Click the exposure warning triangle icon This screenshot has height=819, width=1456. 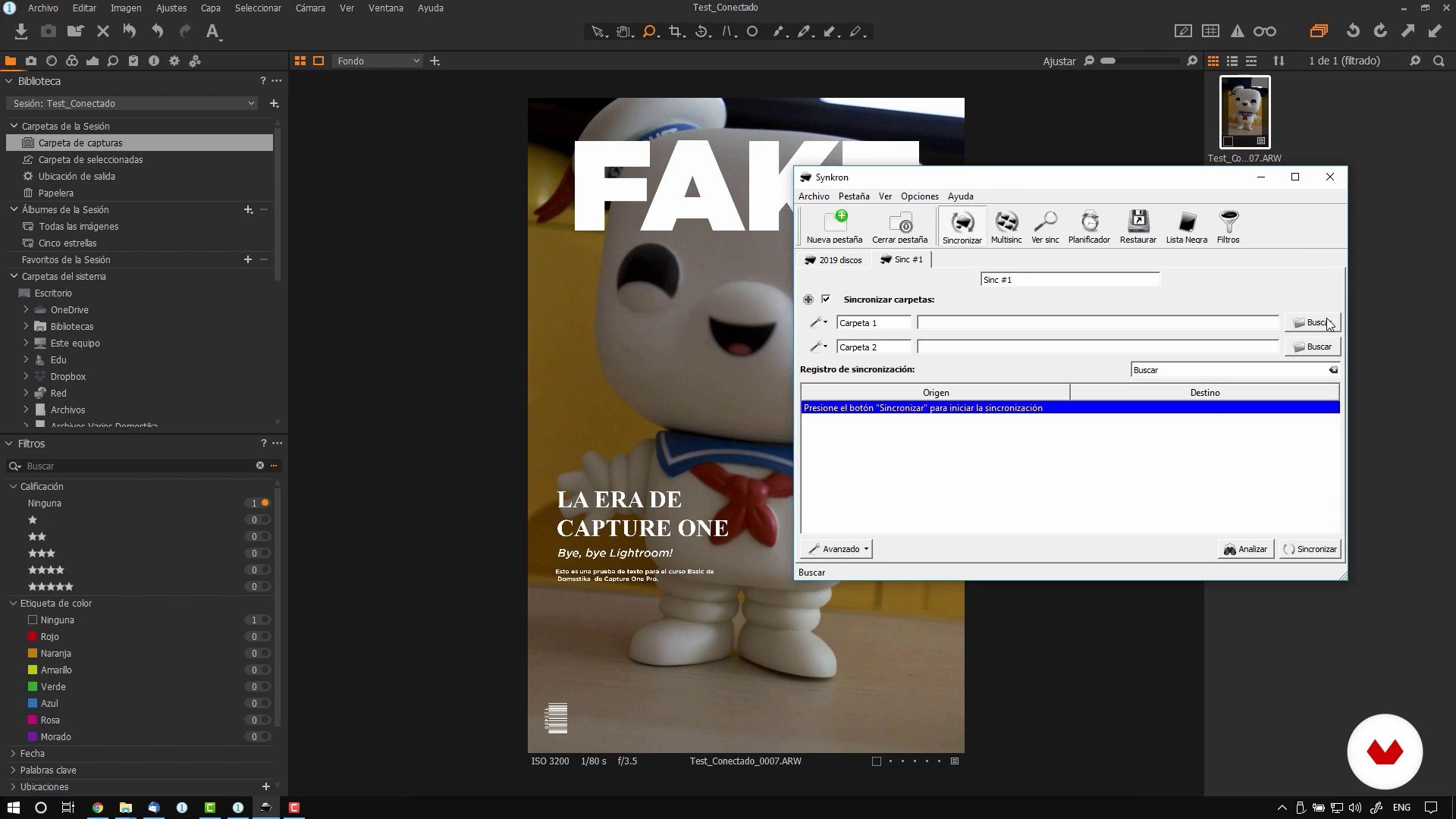click(1237, 31)
